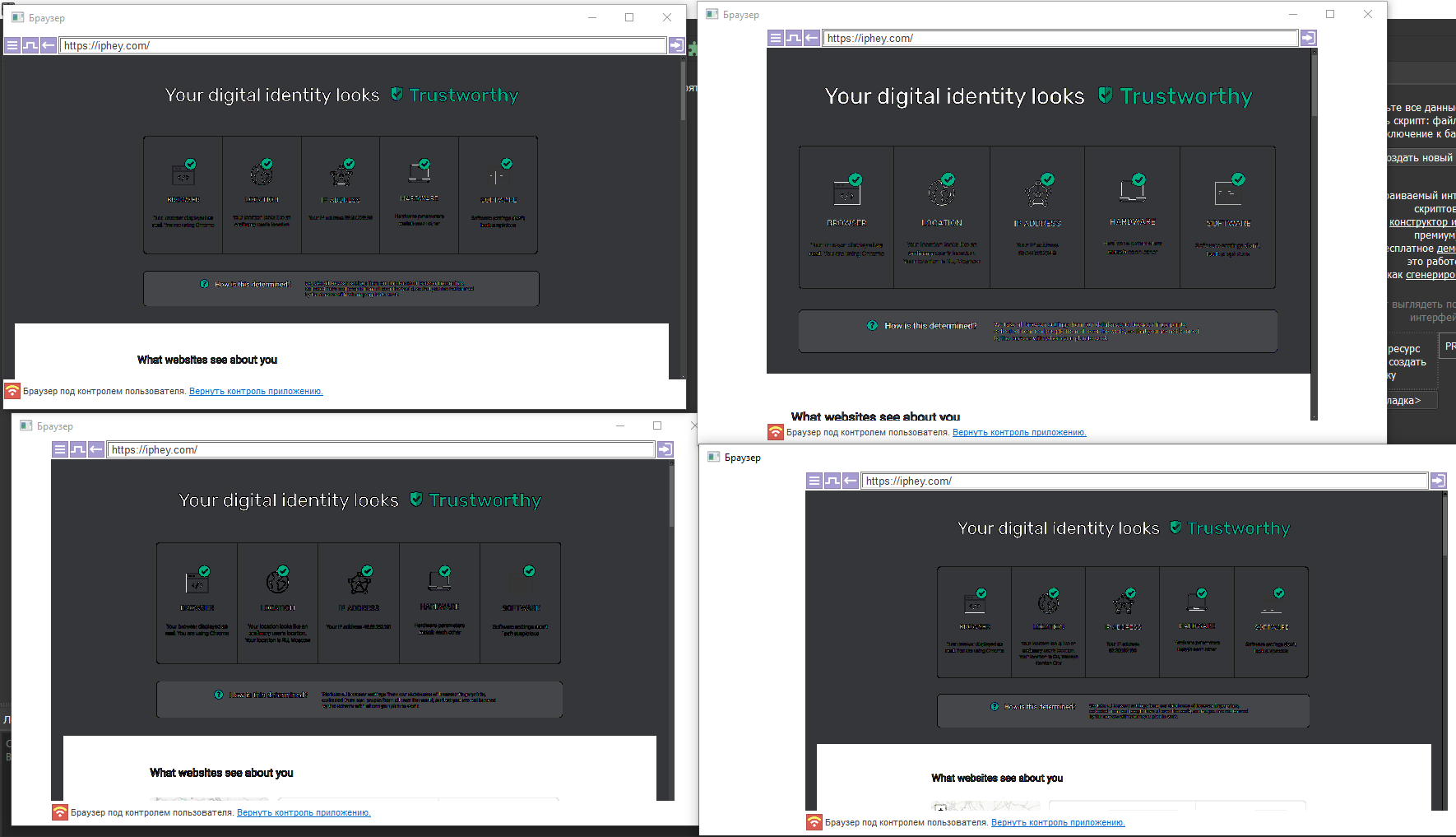Click the back arrow in top-right browser window
This screenshot has width=1456, height=837.
point(812,38)
